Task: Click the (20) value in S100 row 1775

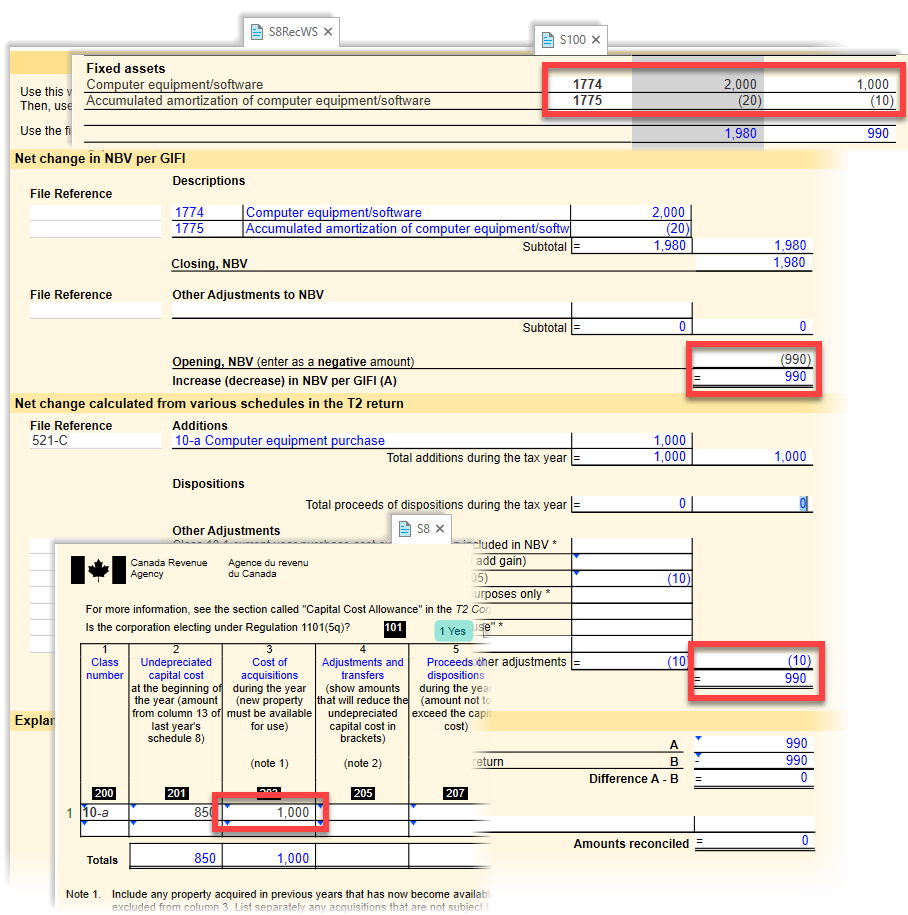Action: [750, 100]
